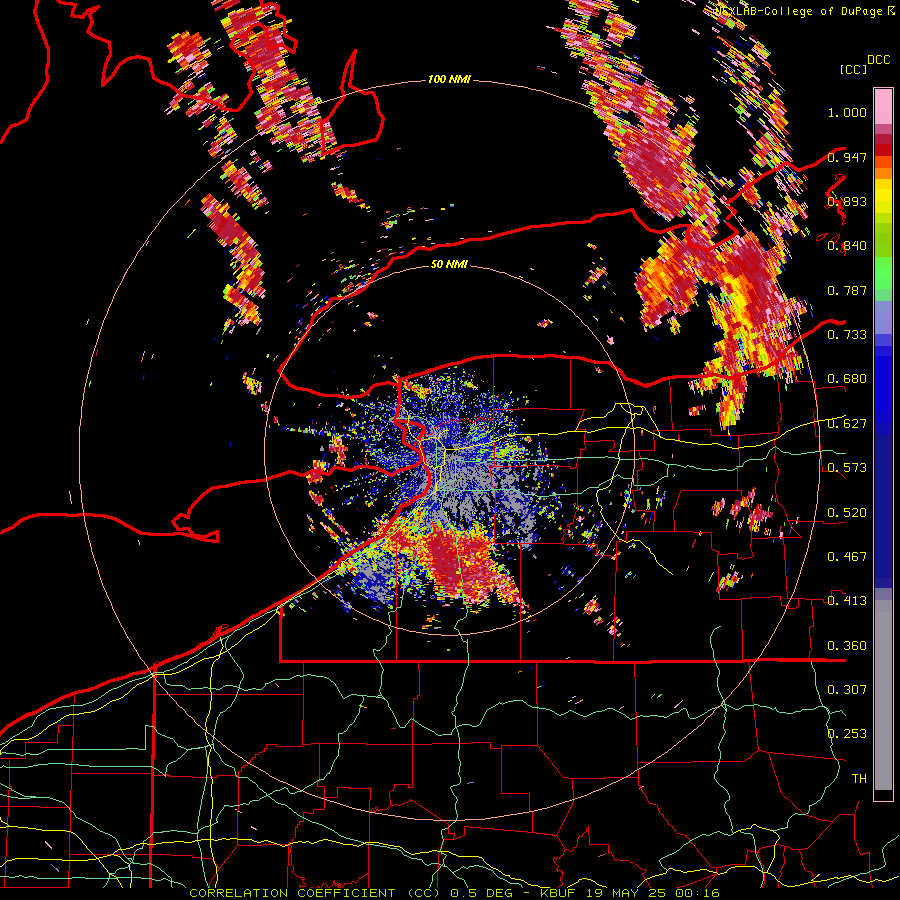Select the 0.733 legend value
This screenshot has height=900, width=900.
click(847, 335)
